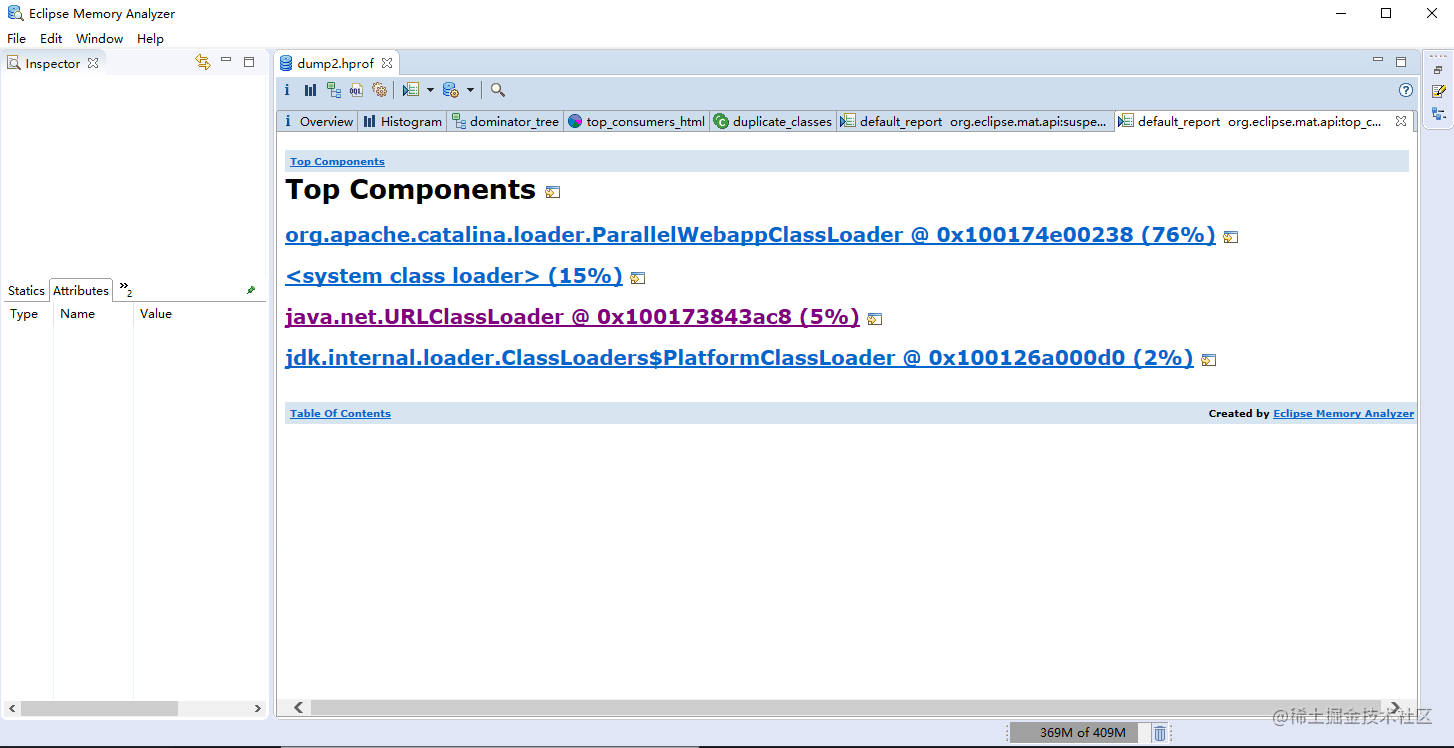This screenshot has width=1454, height=748.
Task: Click the report scrollbar left arrow
Action: click(x=298, y=708)
